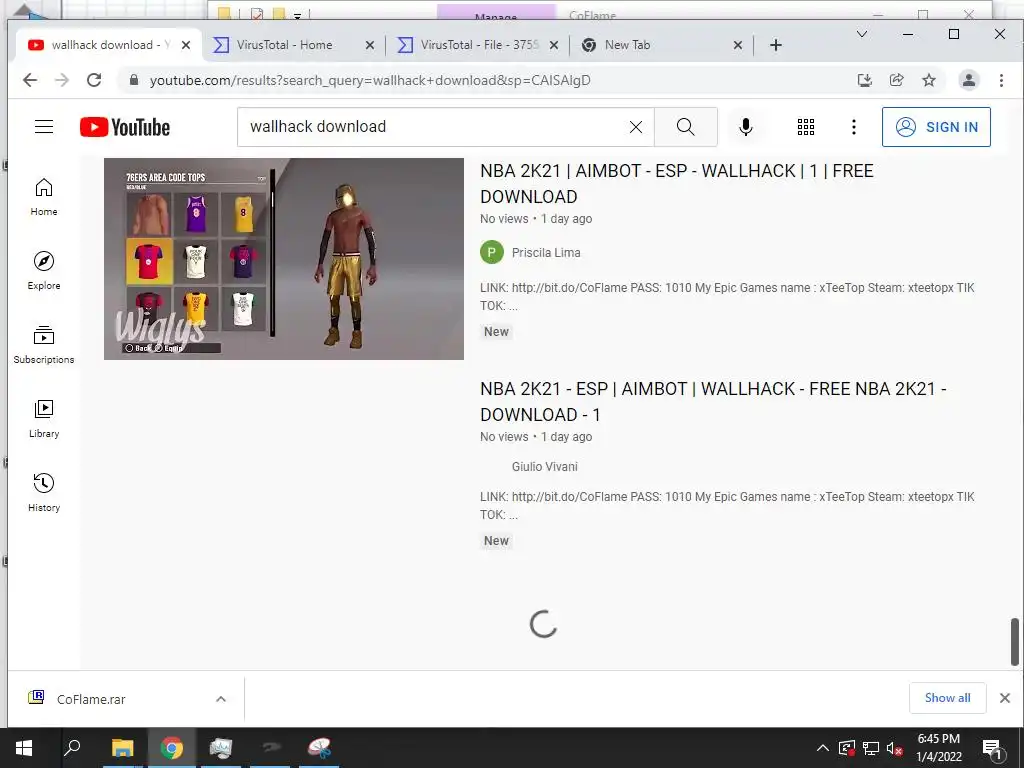Click the Priscila Lima green avatar
The image size is (1024, 768).
tap(492, 252)
